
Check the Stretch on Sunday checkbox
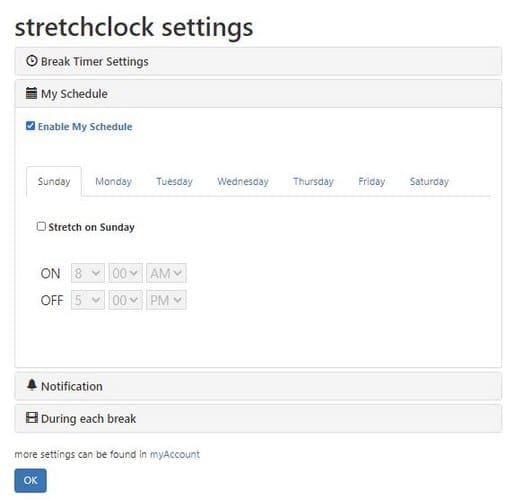41,226
